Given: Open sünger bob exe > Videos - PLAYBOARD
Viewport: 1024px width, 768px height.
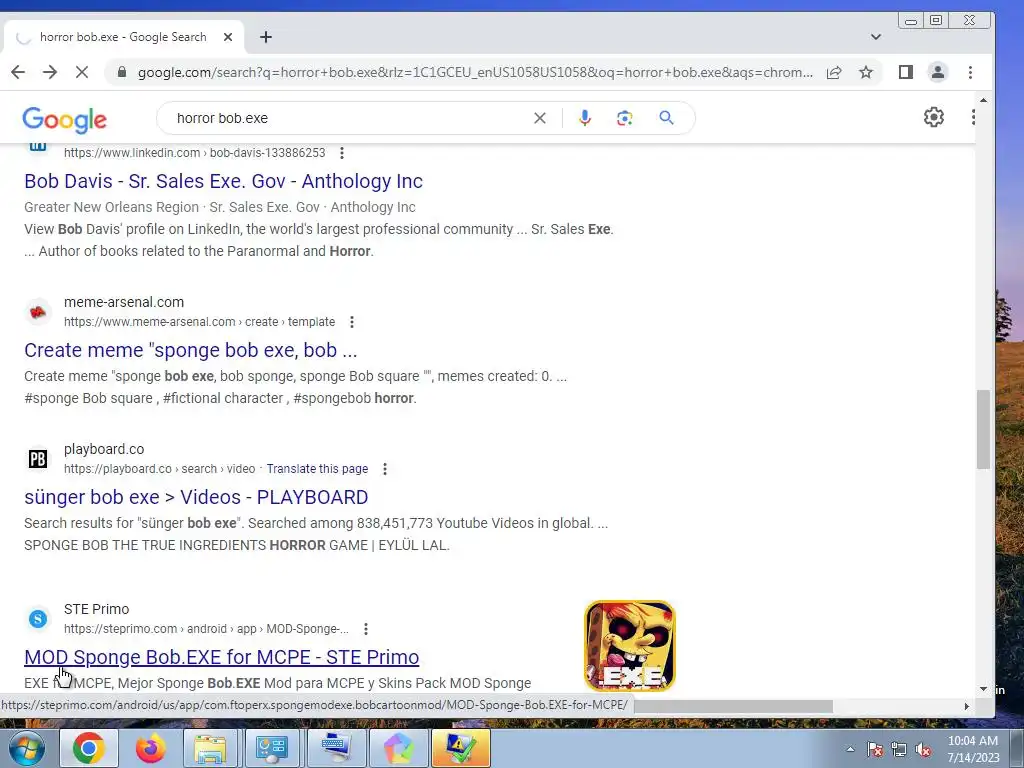Looking at the screenshot, I should (x=196, y=497).
